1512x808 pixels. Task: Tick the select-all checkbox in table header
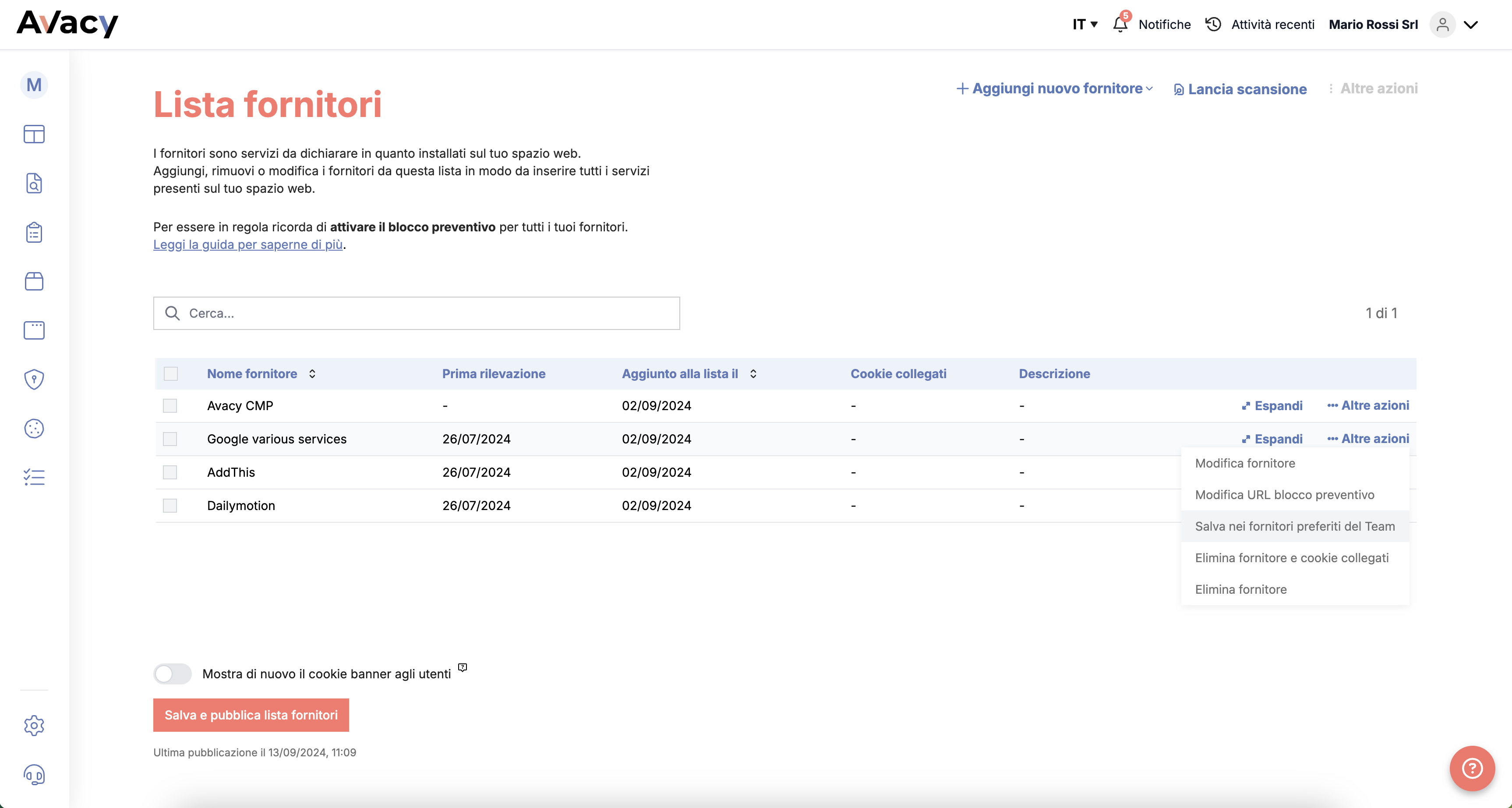[171, 373]
